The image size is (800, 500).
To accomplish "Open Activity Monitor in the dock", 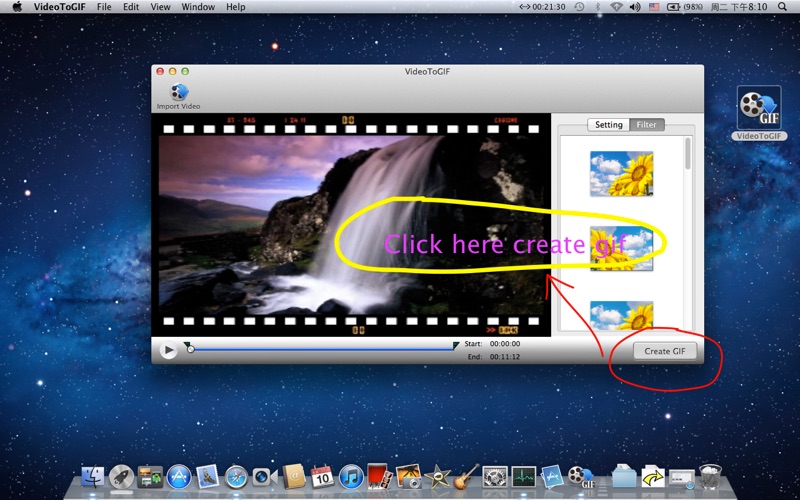I will click(x=524, y=477).
